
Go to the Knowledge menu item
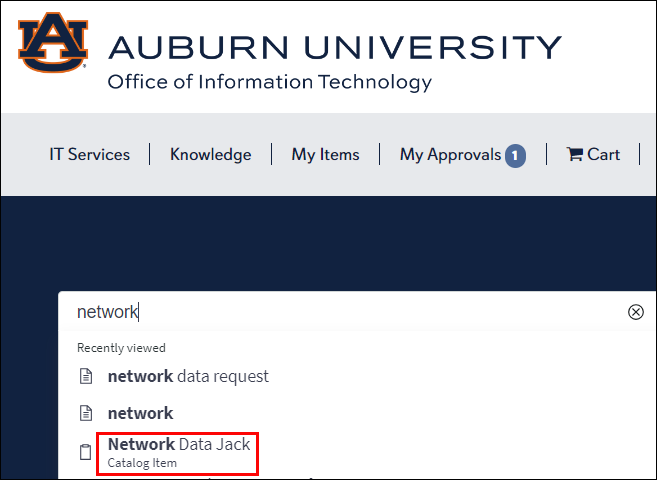point(210,154)
